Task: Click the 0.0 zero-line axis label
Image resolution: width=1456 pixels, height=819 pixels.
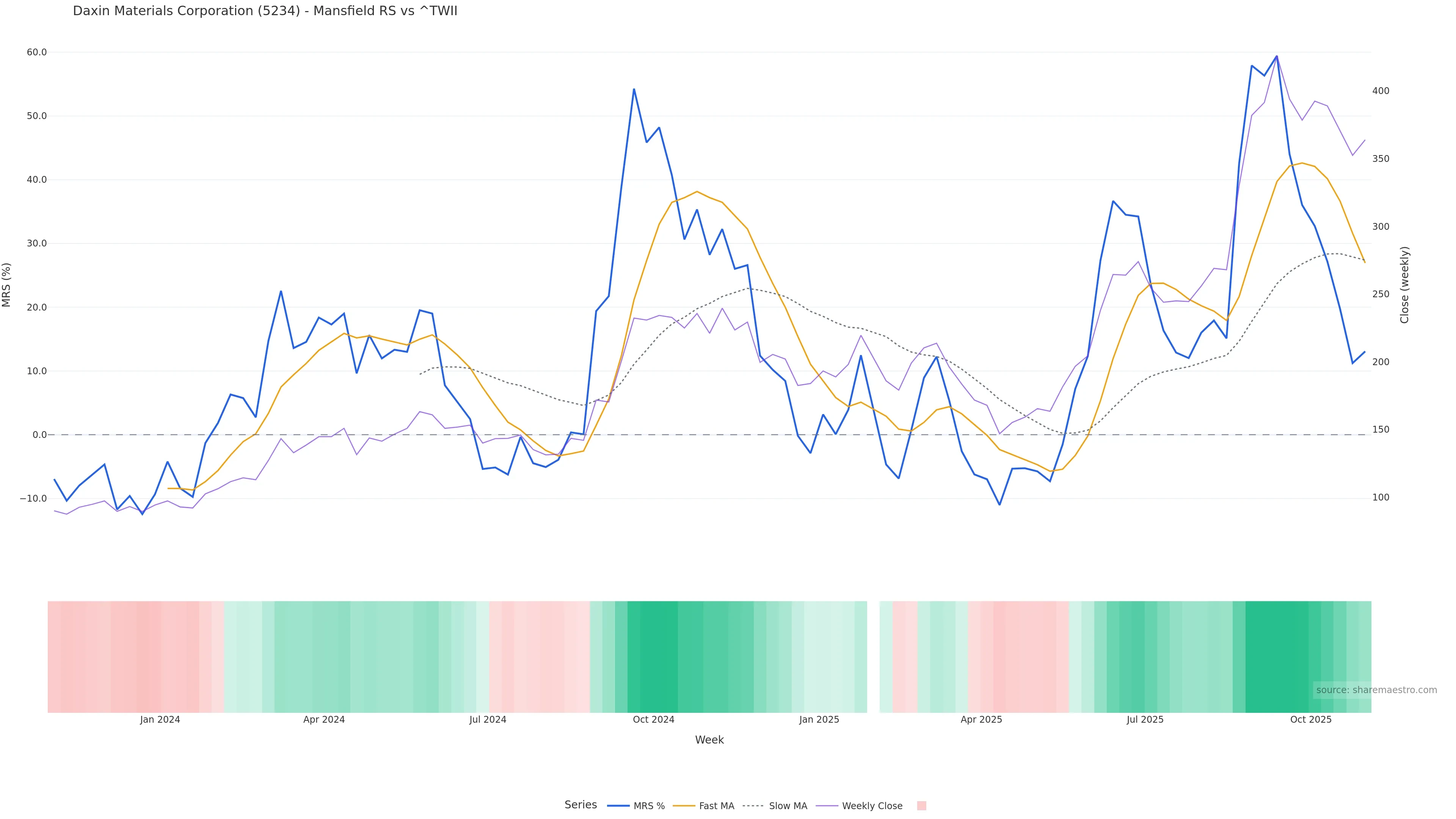Action: pyautogui.click(x=39, y=435)
